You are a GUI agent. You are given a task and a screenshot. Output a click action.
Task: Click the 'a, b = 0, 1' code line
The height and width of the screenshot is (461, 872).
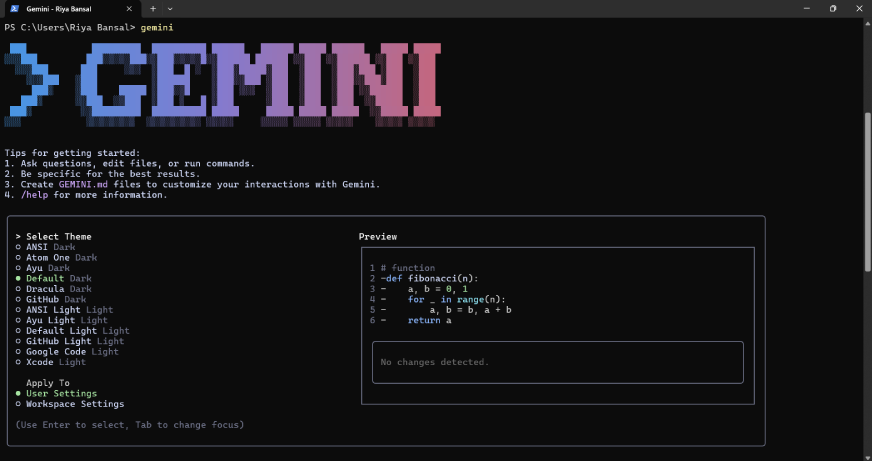(438, 289)
